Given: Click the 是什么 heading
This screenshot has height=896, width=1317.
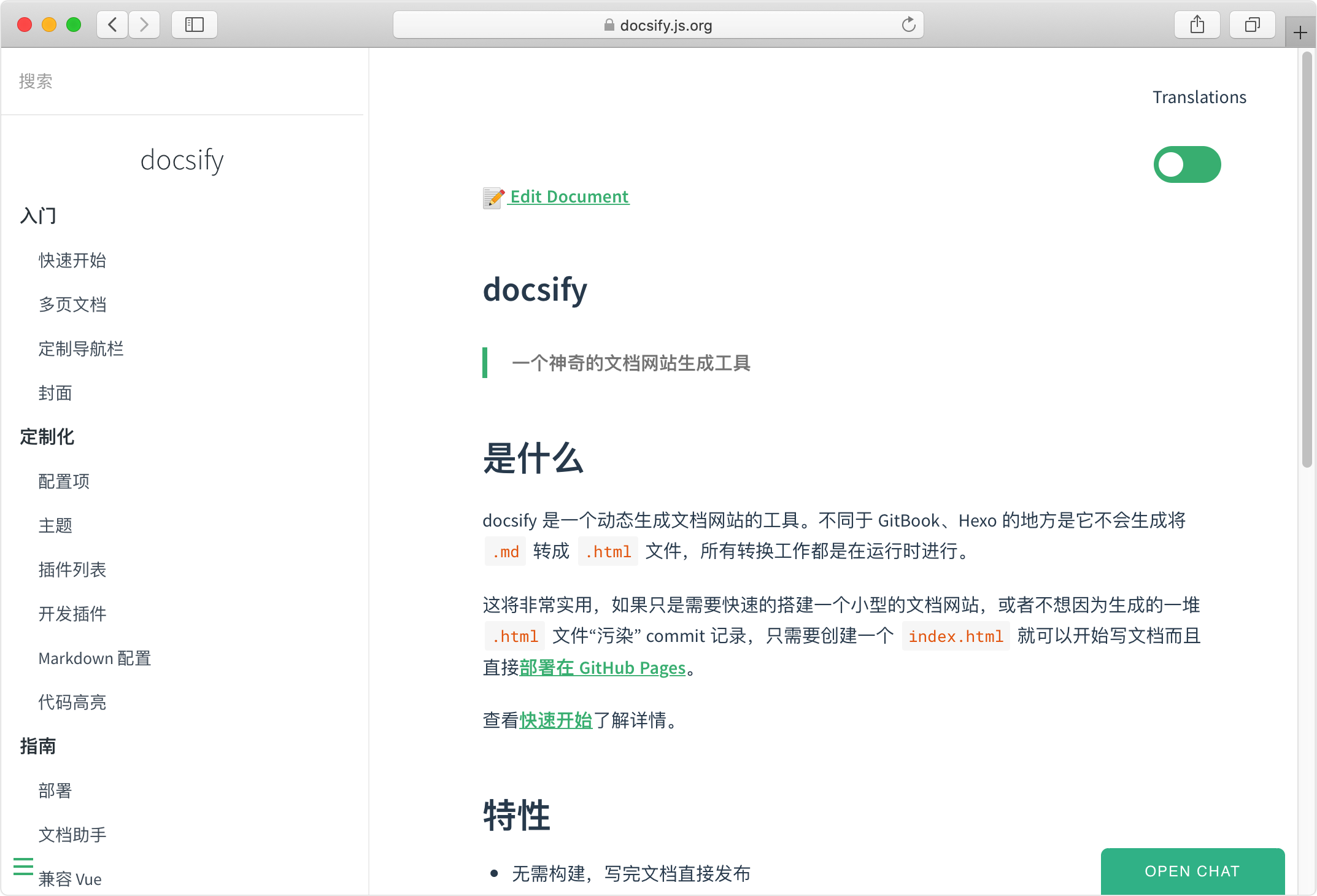Looking at the screenshot, I should pos(533,458).
